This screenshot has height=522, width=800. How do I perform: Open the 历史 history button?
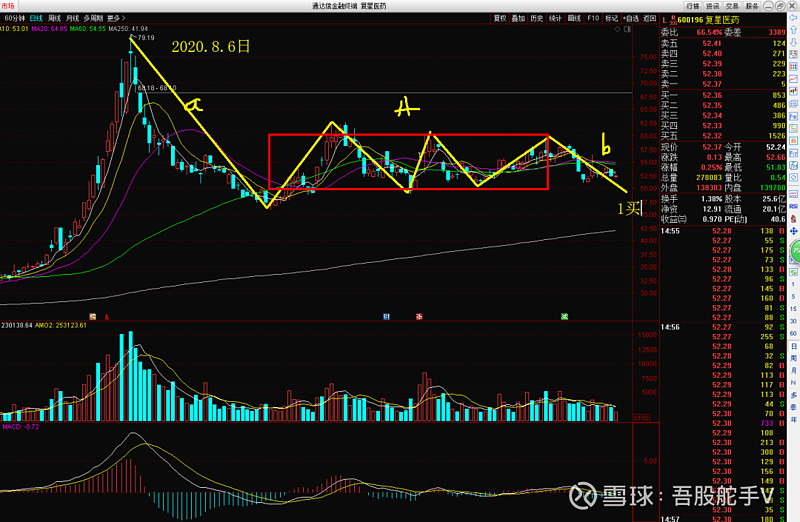(536, 18)
